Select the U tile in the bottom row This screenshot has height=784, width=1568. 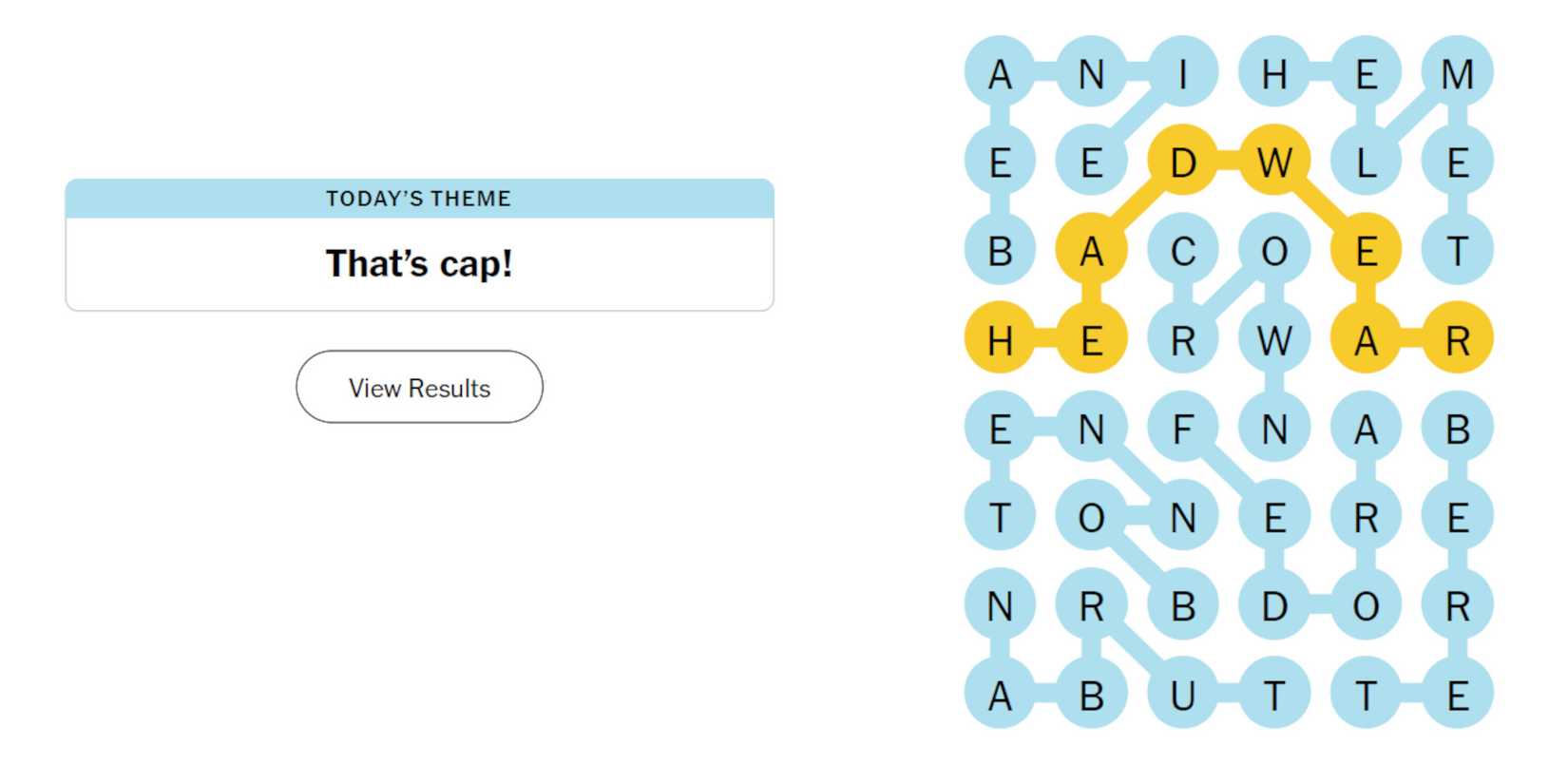click(1183, 695)
